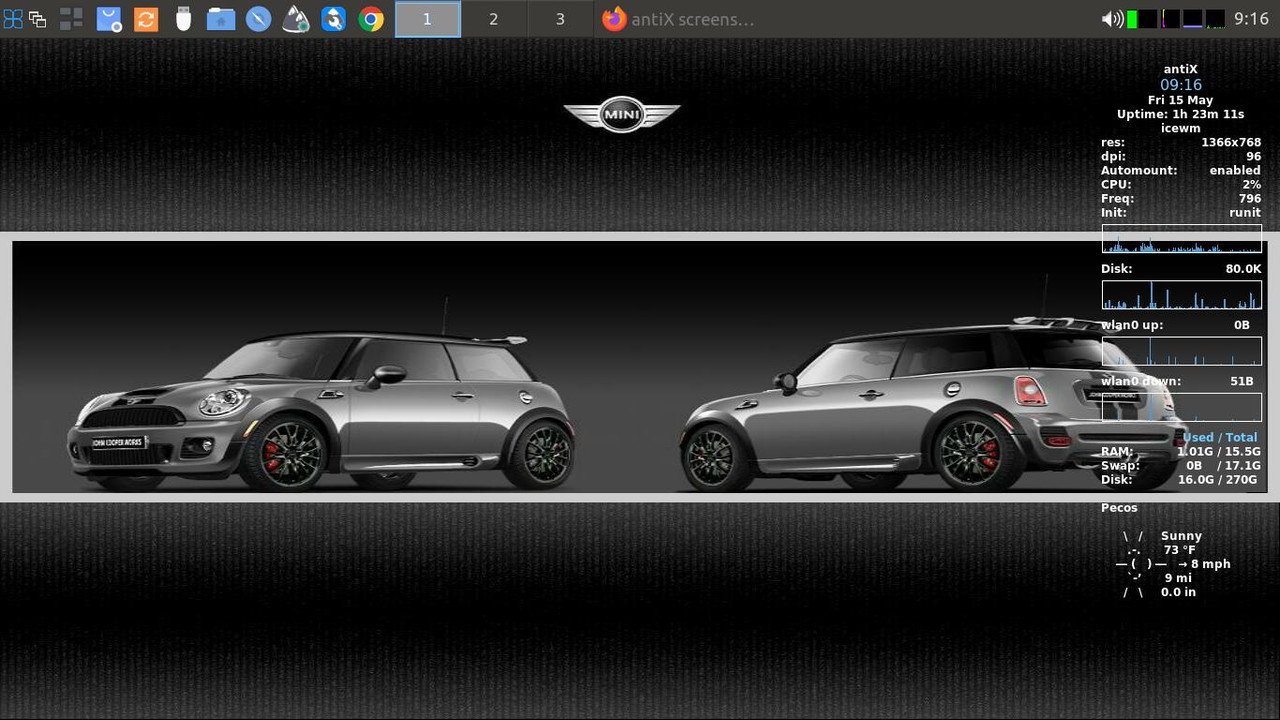
Task: Click the taskbar clock showing 9:16
Action: coord(1251,19)
